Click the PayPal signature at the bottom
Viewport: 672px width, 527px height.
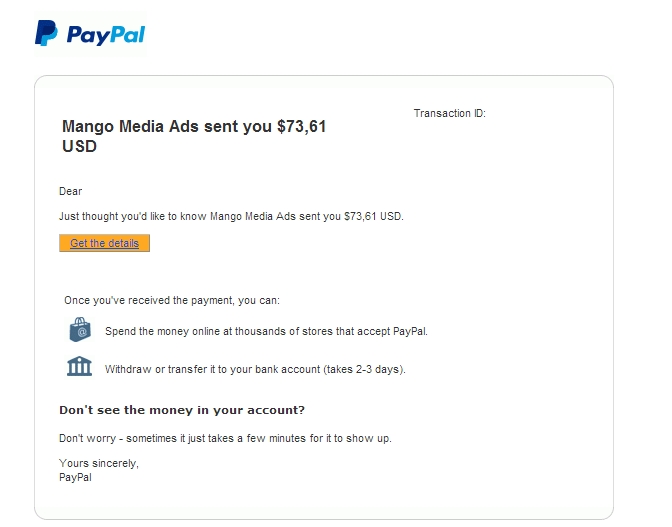(x=75, y=477)
